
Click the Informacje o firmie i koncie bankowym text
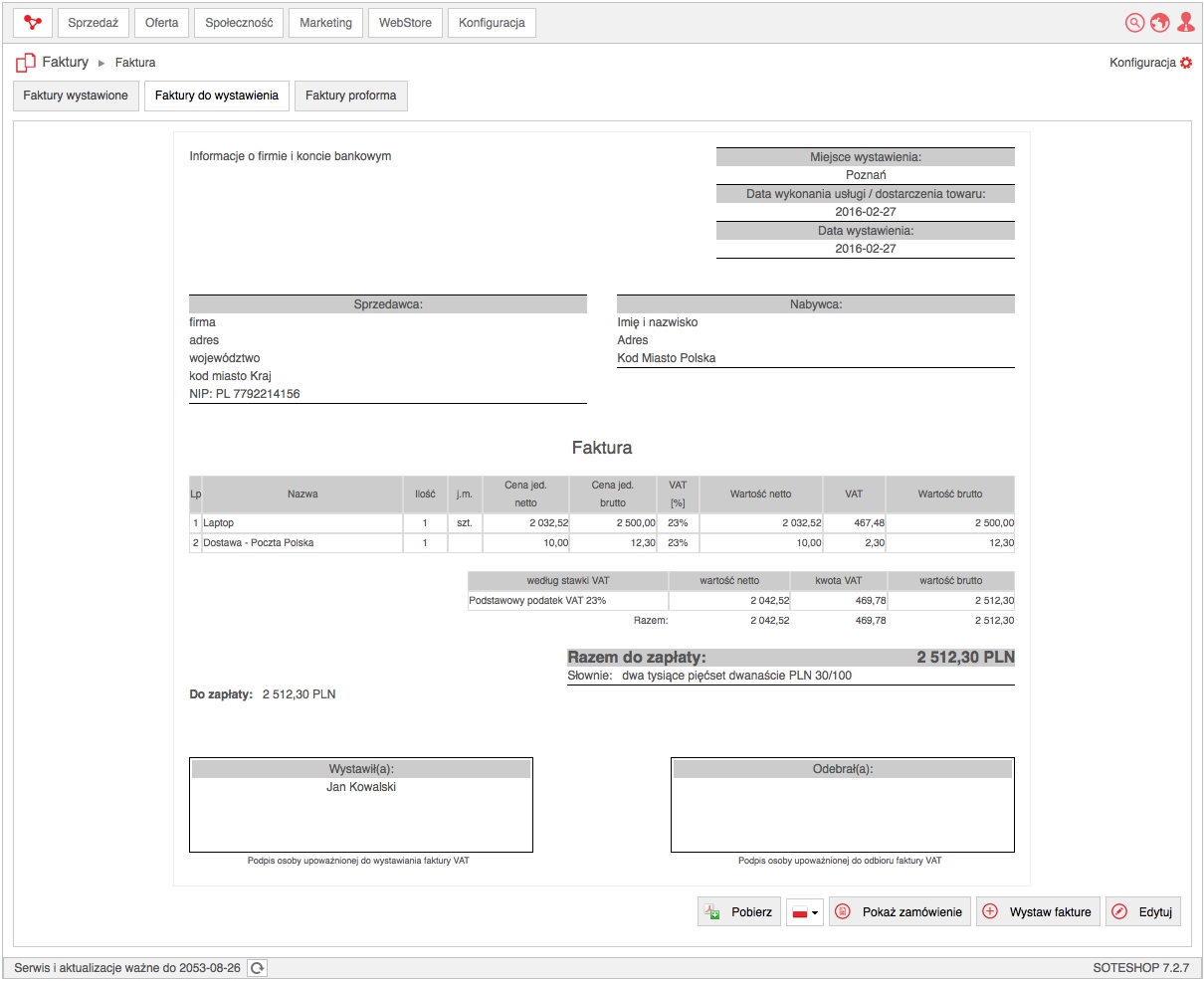(291, 156)
